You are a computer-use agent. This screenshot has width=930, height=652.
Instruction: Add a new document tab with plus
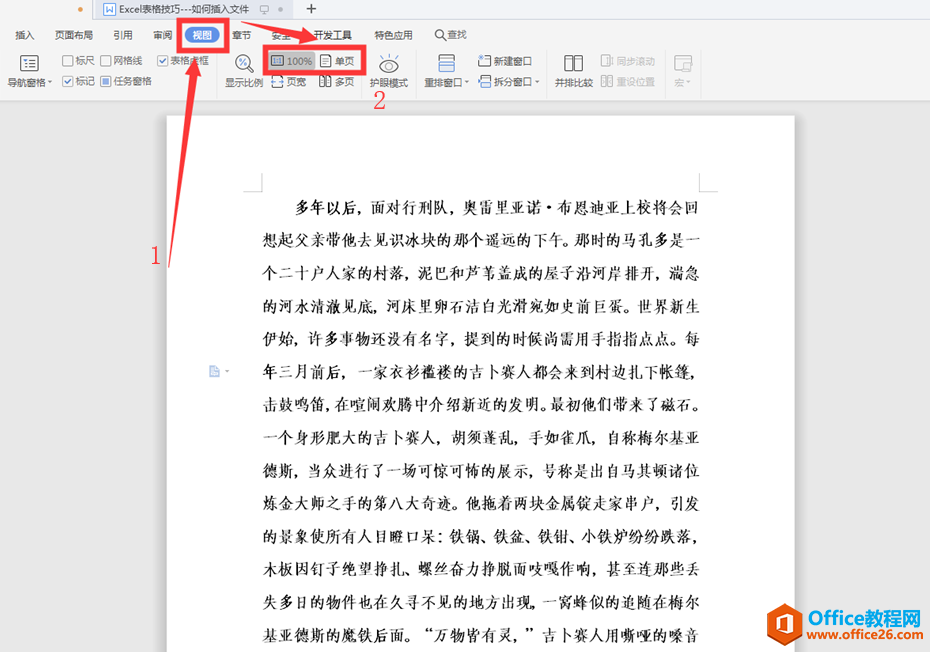click(x=311, y=9)
